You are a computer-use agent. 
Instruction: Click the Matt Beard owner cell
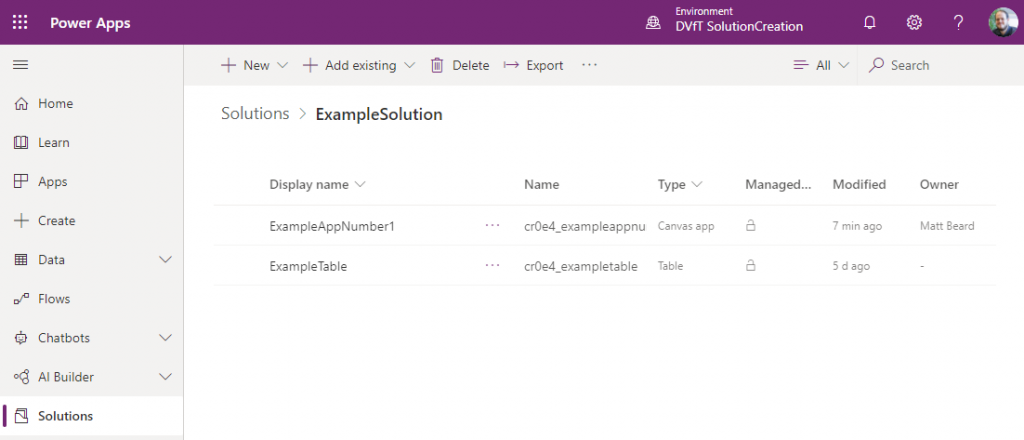pyautogui.click(x=947, y=227)
